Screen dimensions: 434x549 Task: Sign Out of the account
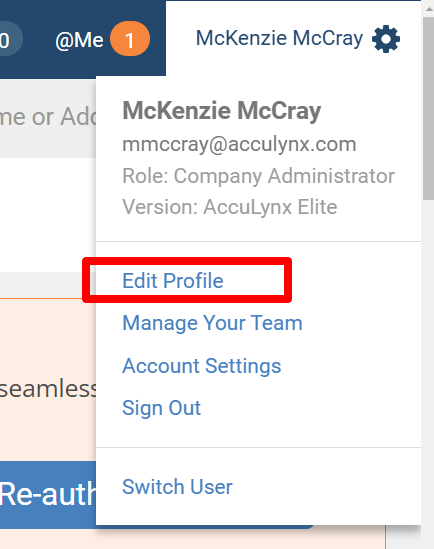click(x=161, y=408)
